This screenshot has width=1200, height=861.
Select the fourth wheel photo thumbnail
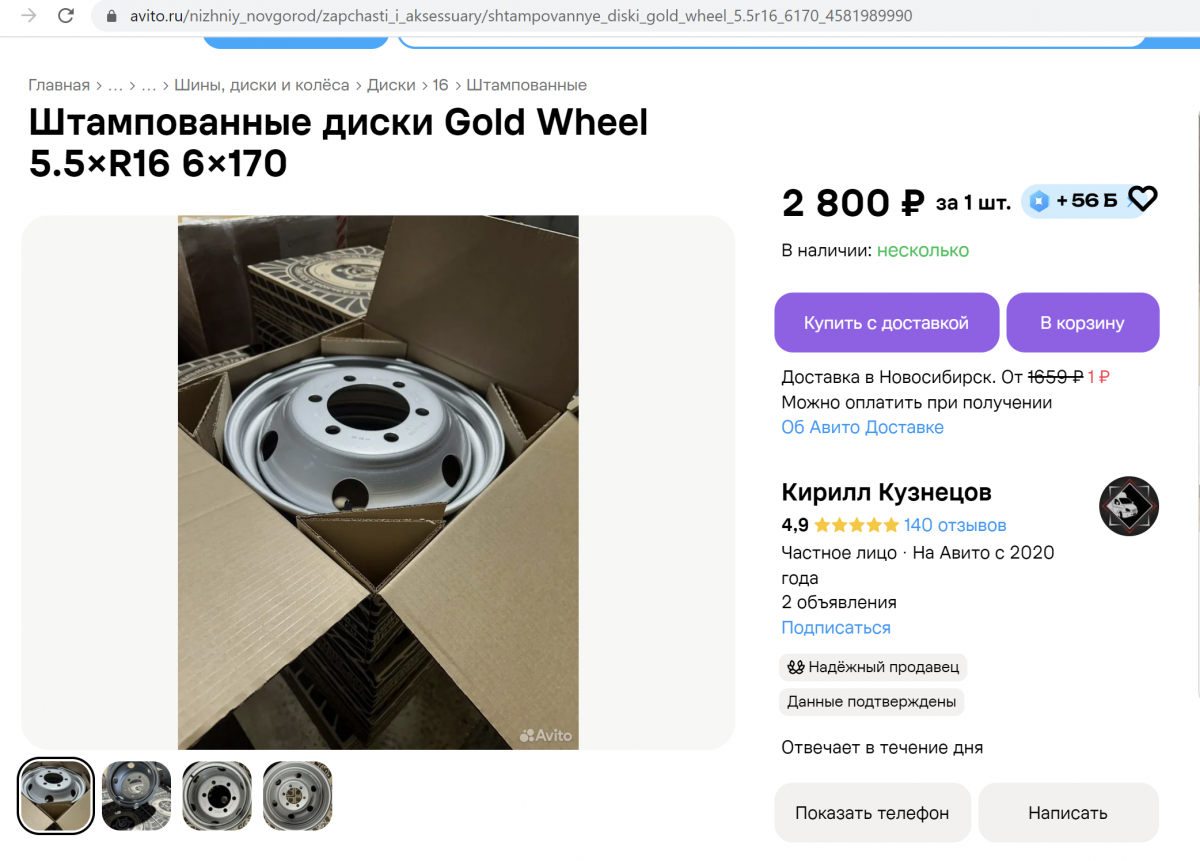(x=297, y=796)
